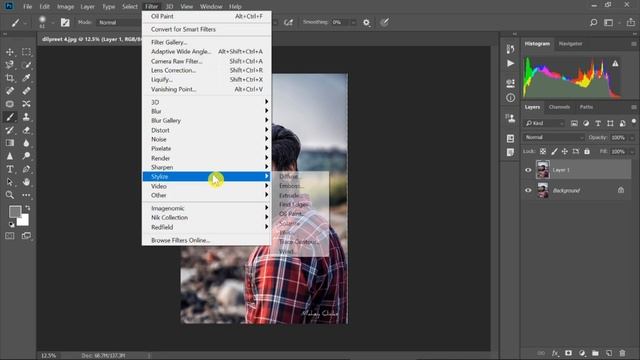This screenshot has height=360, width=640.
Task: Open the Info panel icon
Action: click(510, 98)
